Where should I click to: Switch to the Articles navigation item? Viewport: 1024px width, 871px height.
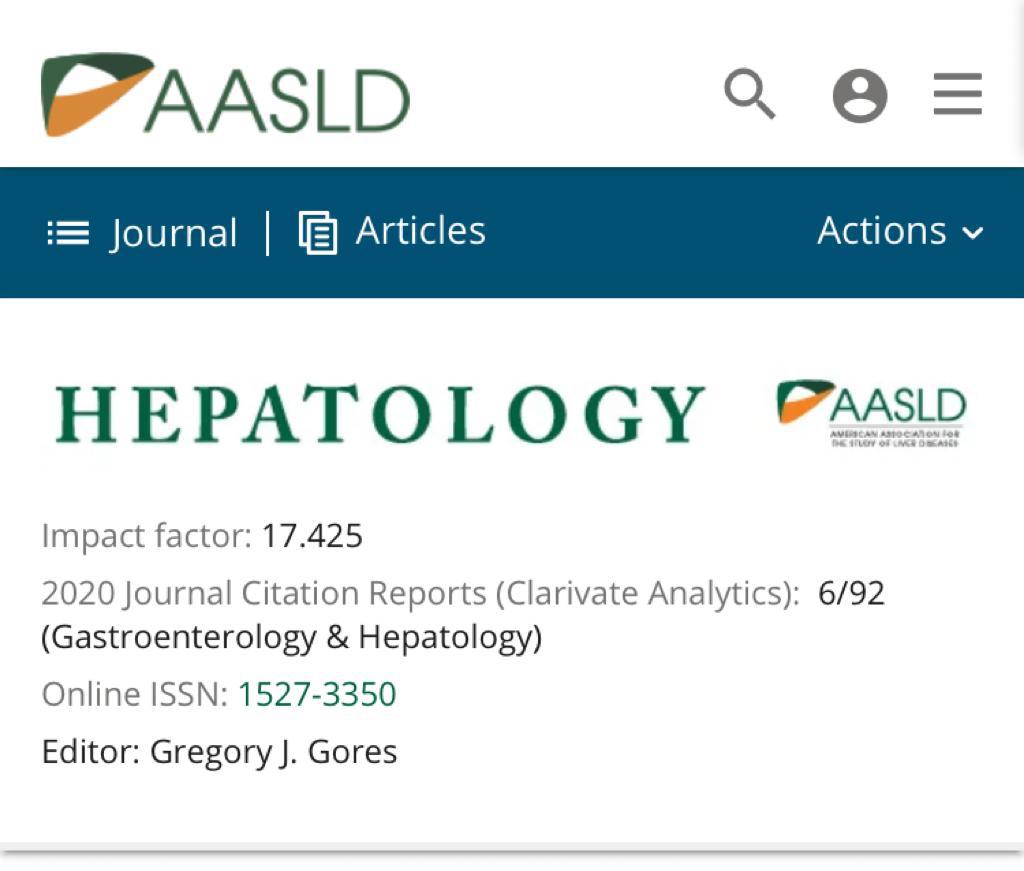tap(420, 231)
